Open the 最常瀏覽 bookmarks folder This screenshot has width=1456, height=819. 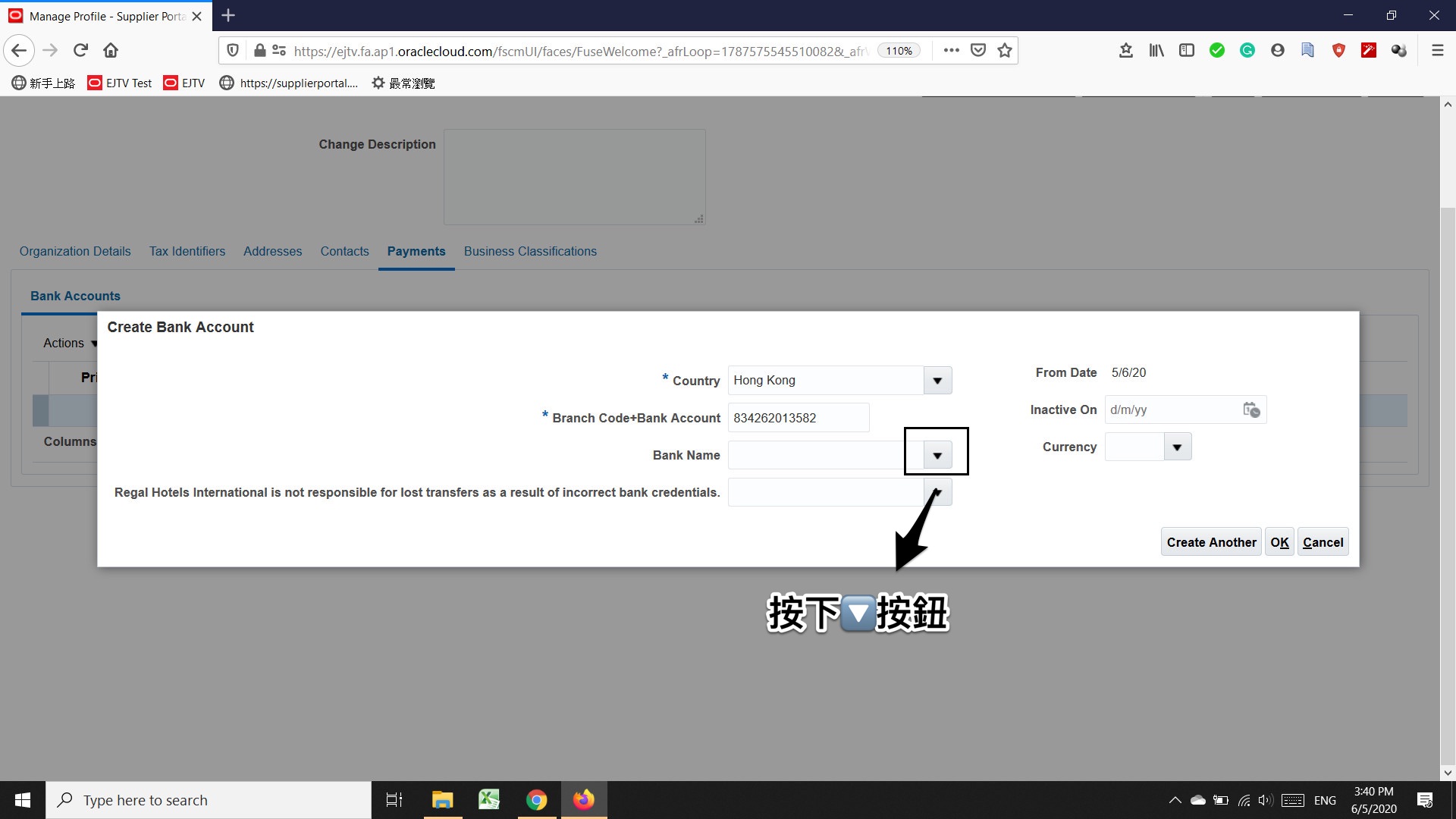coord(403,83)
